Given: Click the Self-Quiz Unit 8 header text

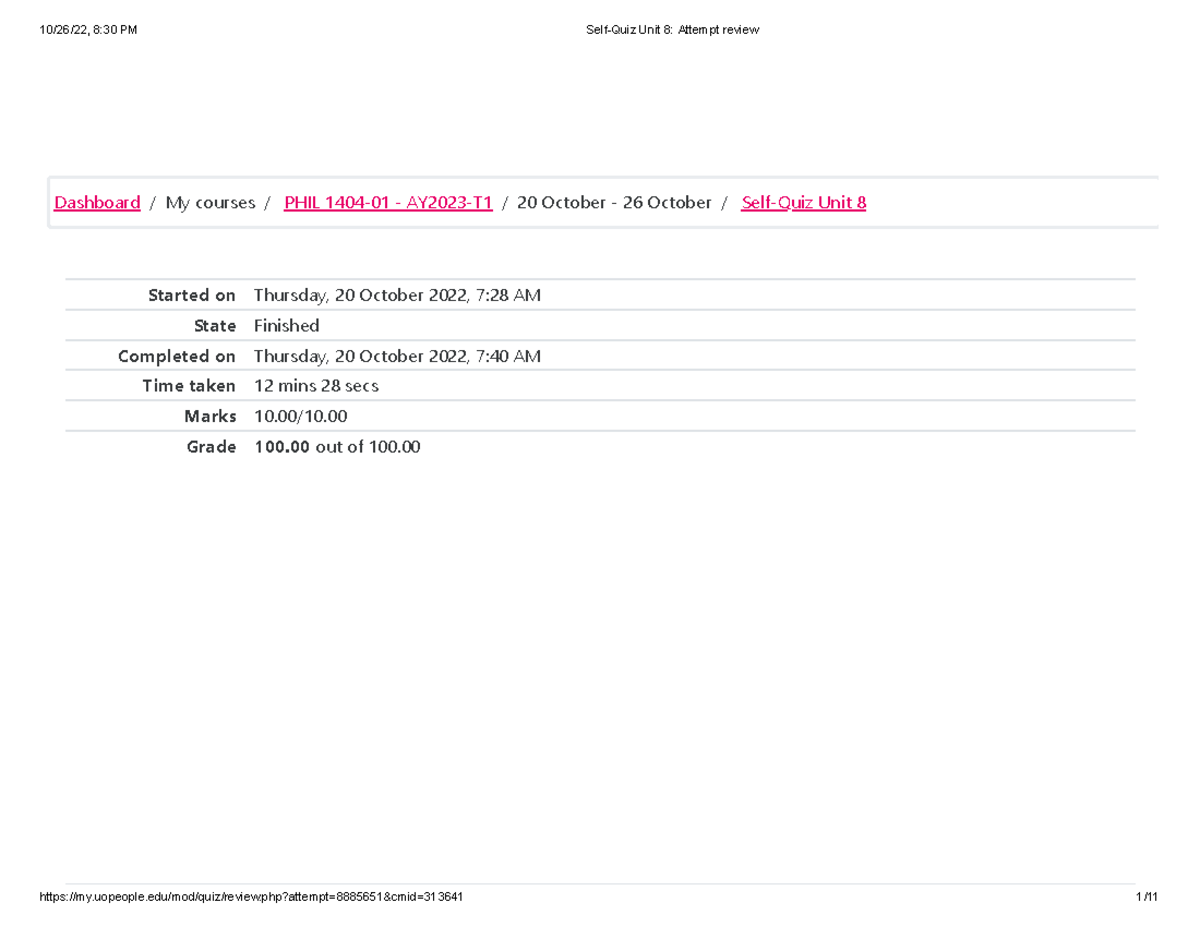Looking at the screenshot, I should coord(630,29).
